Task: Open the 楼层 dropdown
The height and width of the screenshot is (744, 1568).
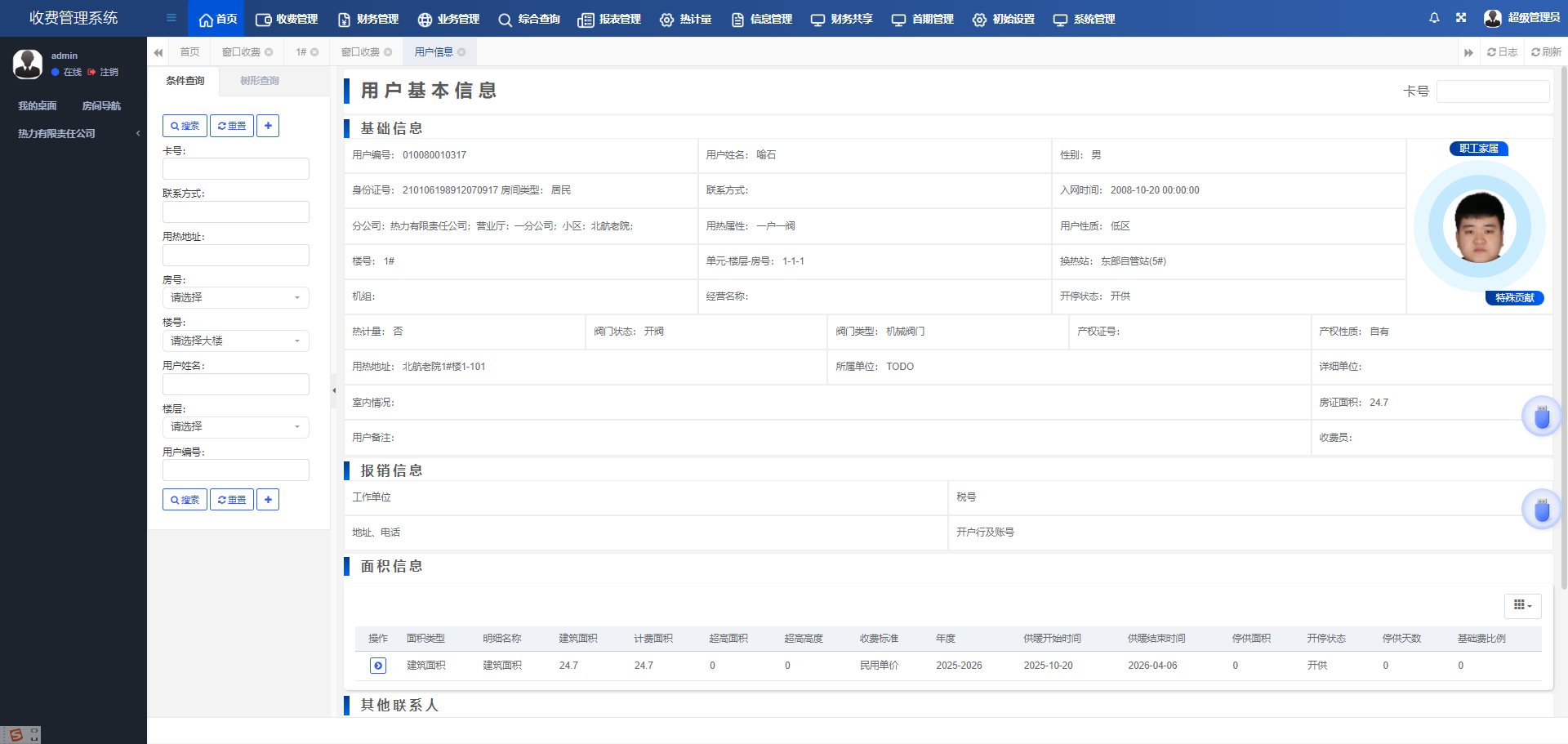Action: 235,427
